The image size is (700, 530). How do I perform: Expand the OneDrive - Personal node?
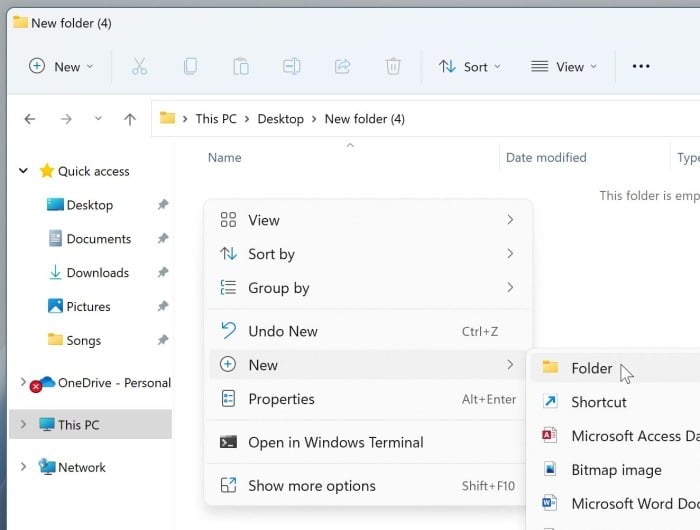point(23,382)
